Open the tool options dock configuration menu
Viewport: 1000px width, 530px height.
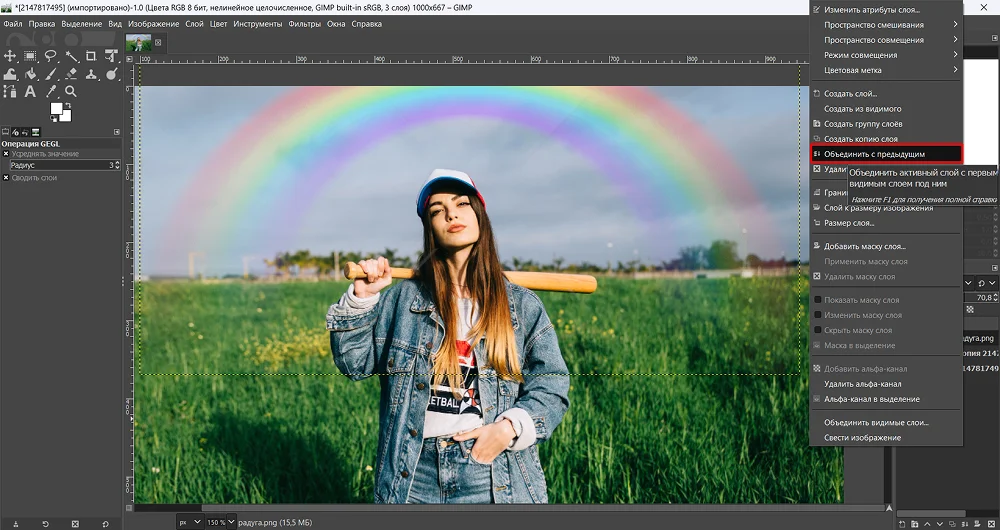pos(117,132)
